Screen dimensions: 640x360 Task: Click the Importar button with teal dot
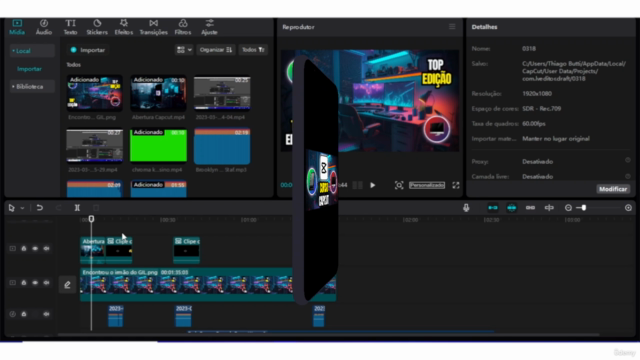(x=87, y=50)
